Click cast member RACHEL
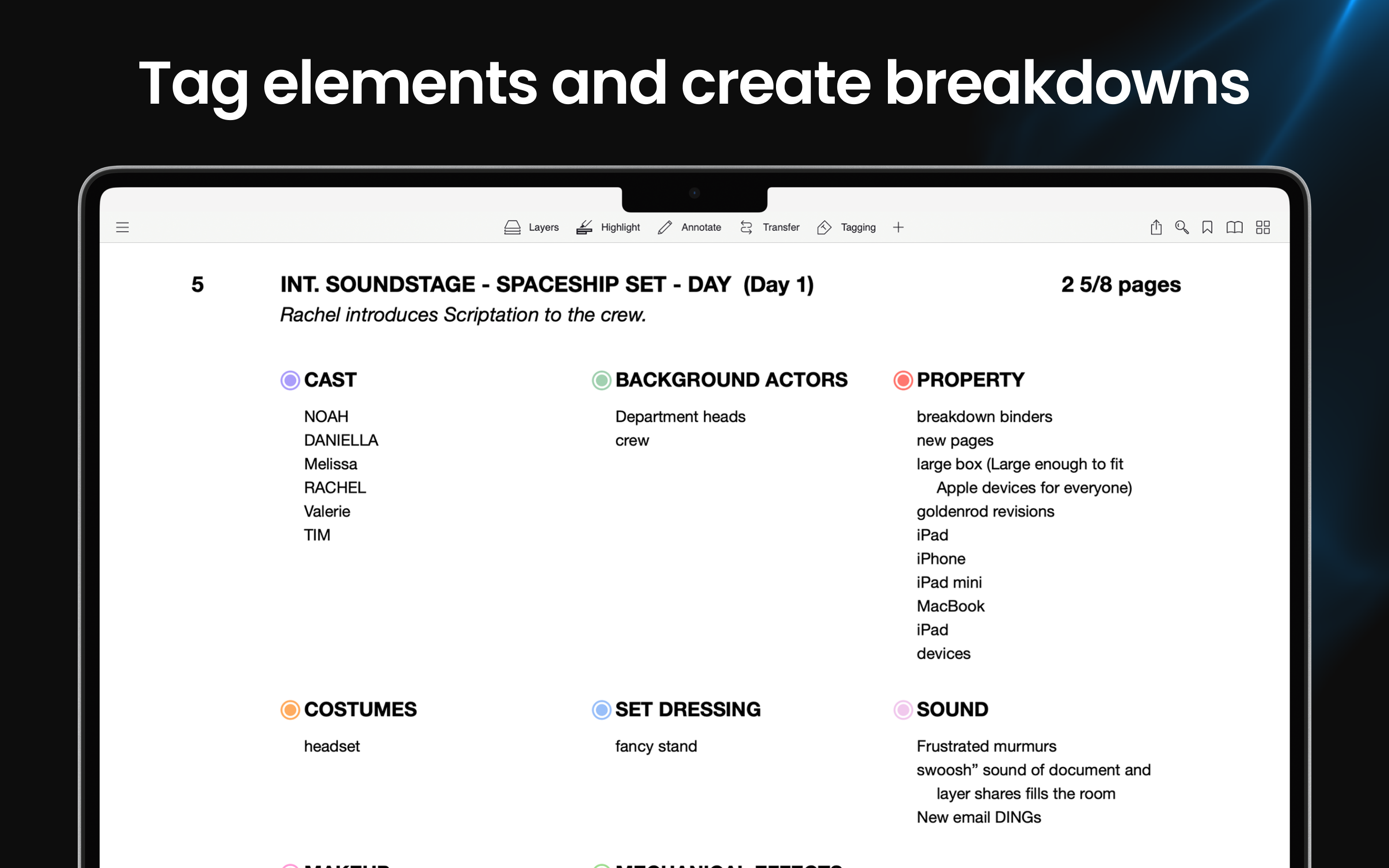Screen dimensions: 1389x868 click(335, 488)
